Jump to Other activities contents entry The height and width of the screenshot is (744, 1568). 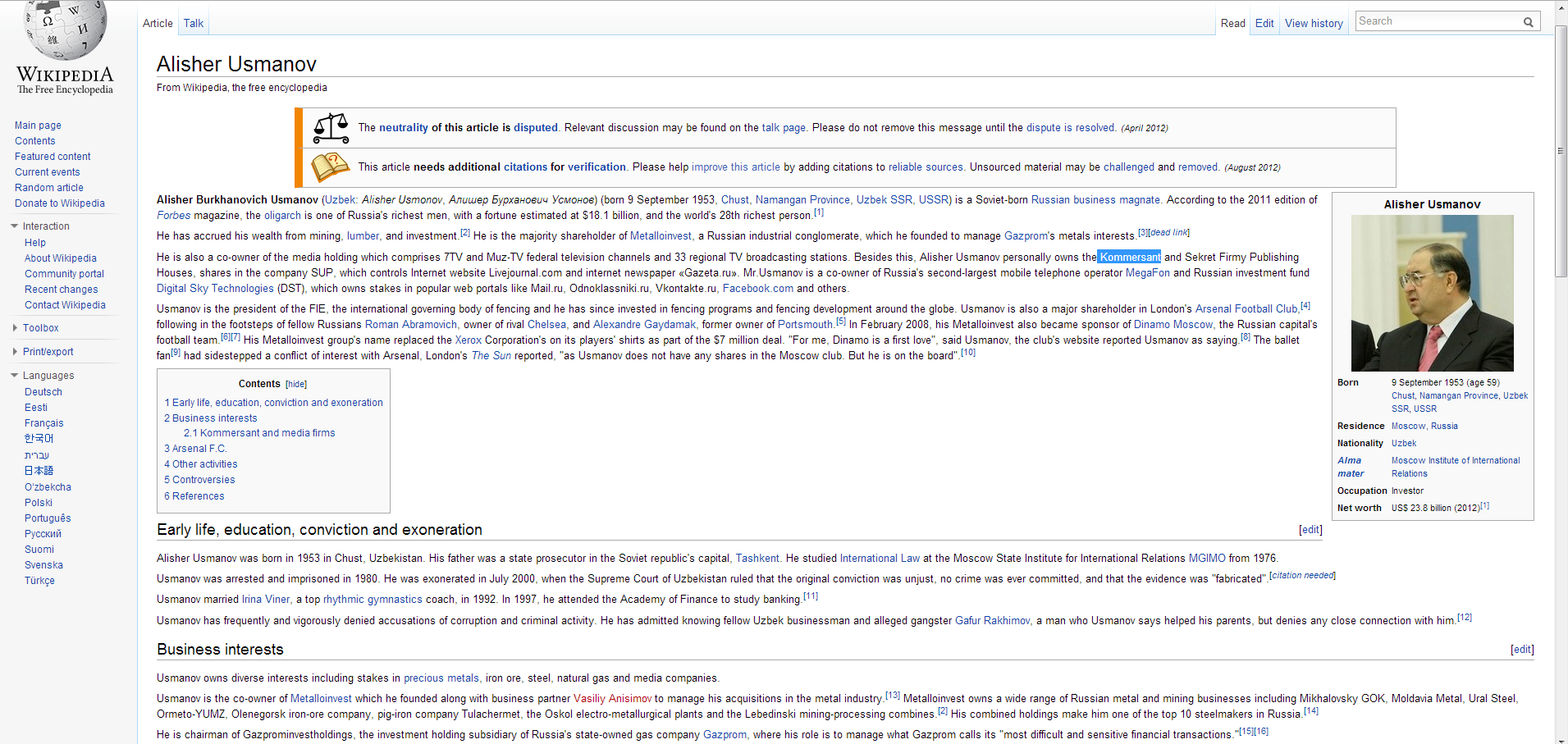pyautogui.click(x=200, y=464)
